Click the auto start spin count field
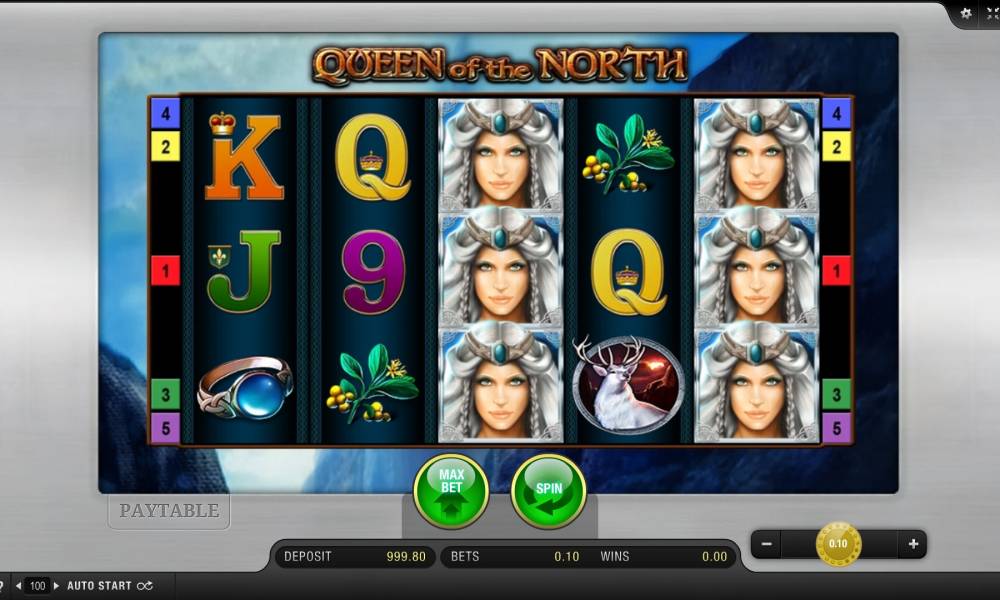 (38, 585)
